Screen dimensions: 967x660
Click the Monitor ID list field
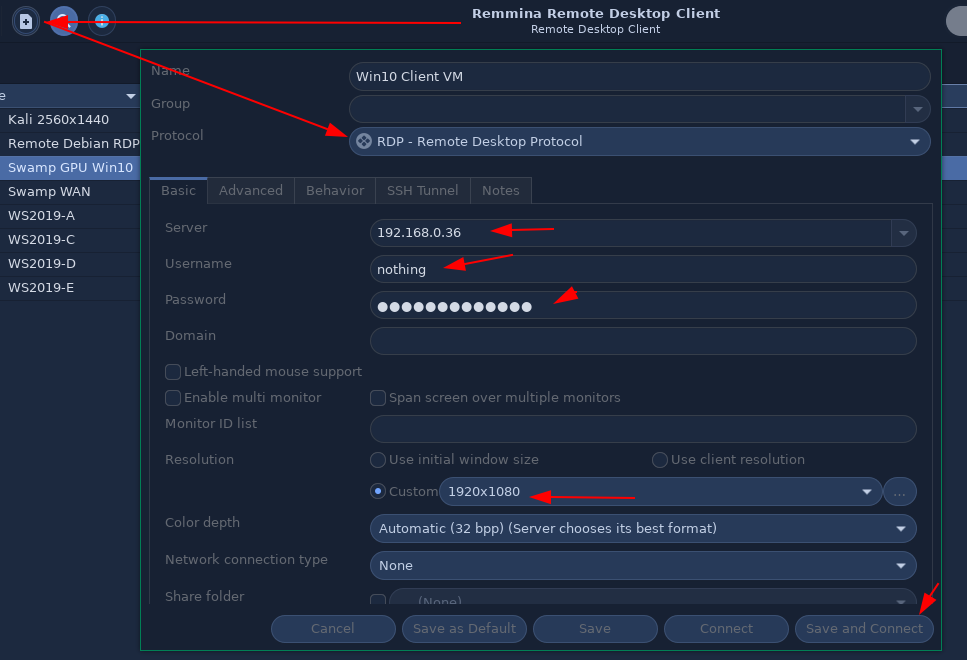click(x=643, y=429)
